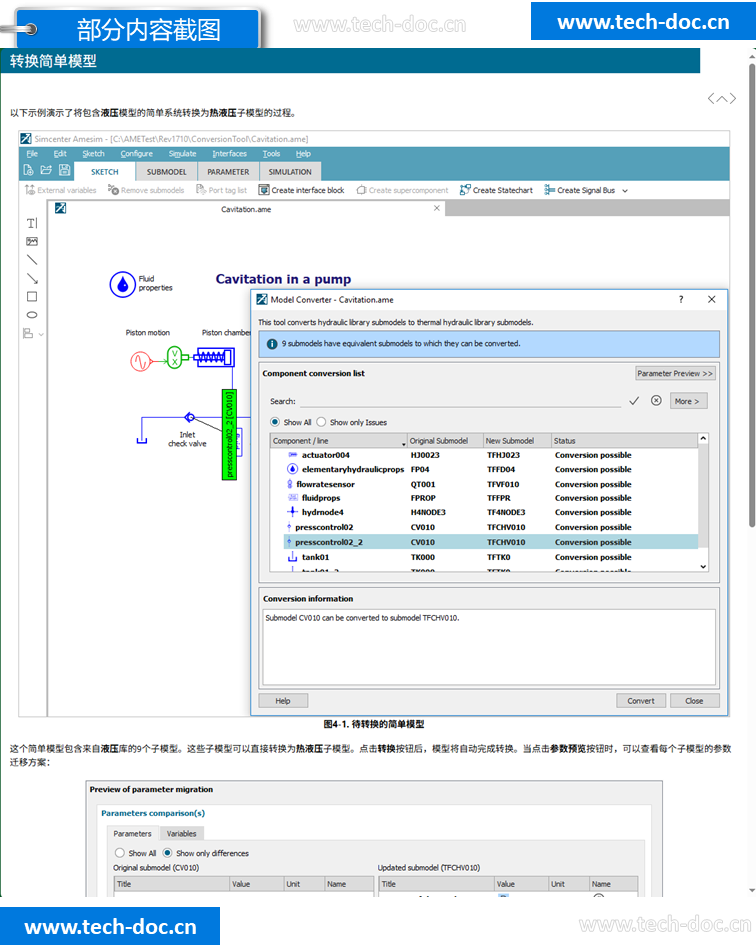Image resolution: width=756 pixels, height=945 pixels.
Task: Click the info icon in blue banner
Action: (x=272, y=344)
